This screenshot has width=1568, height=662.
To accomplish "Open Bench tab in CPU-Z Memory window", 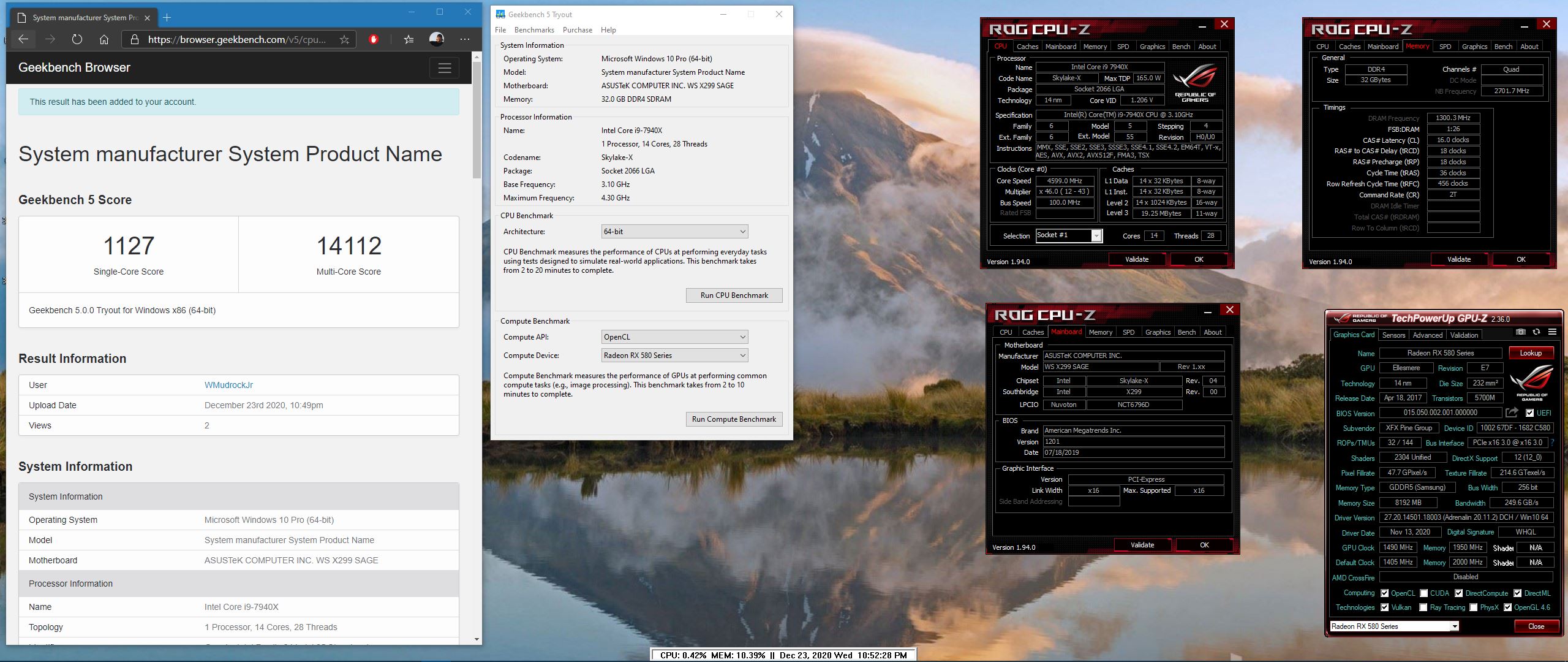I will click(x=1503, y=47).
